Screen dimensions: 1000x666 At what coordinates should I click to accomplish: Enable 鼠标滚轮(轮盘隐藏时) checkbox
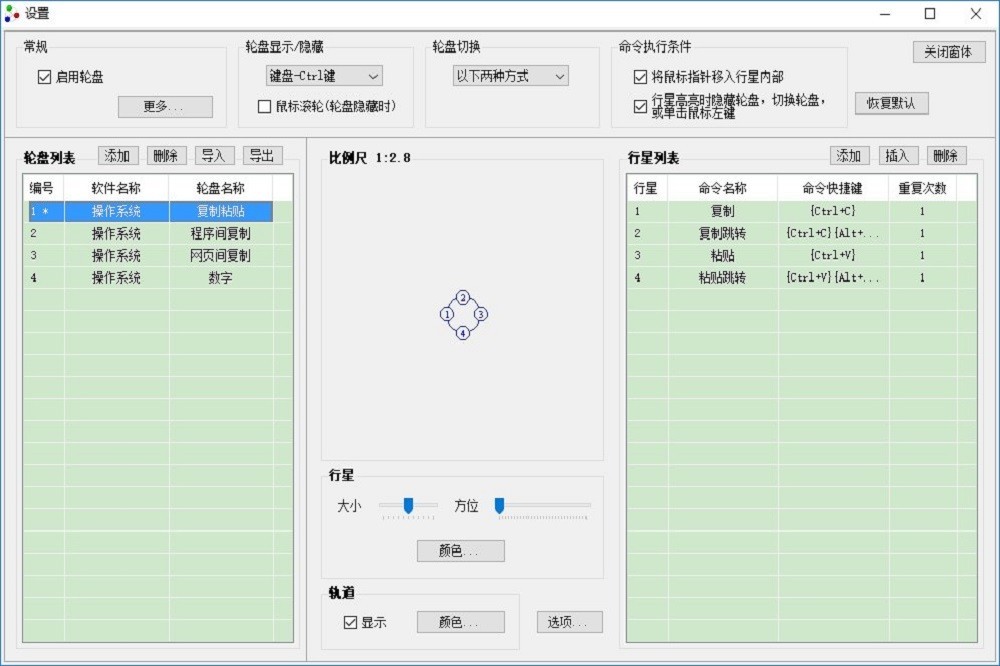coord(265,106)
